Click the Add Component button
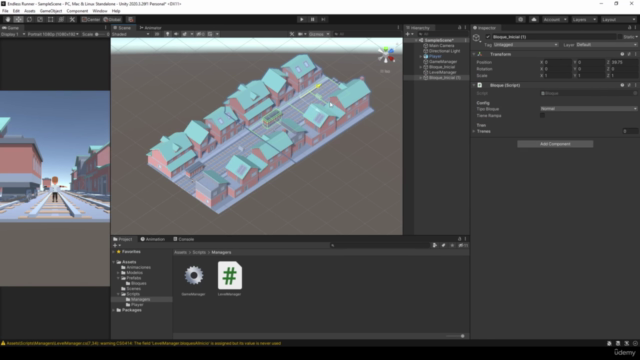The height and width of the screenshot is (360, 640). coord(555,144)
